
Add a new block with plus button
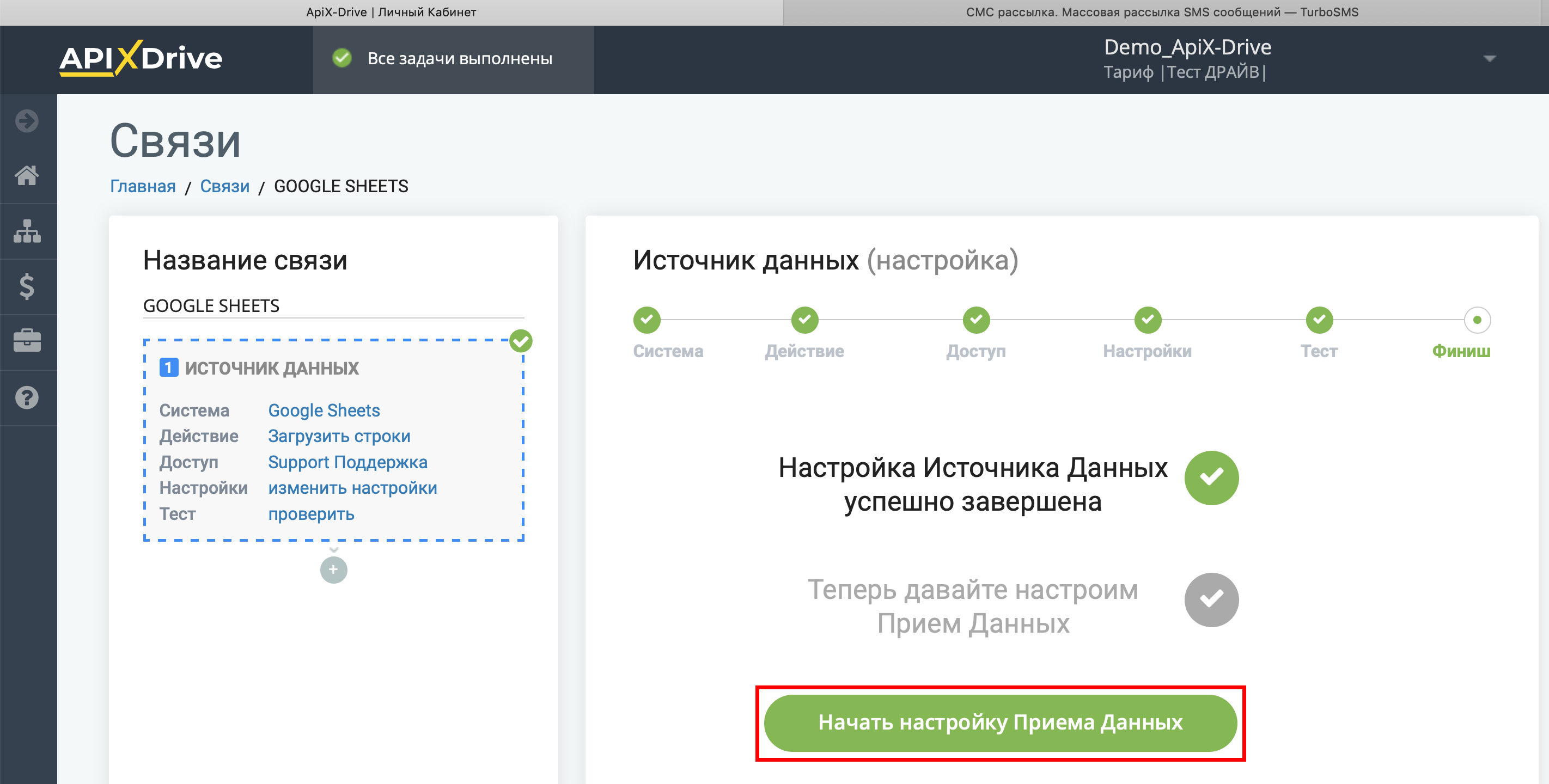point(334,569)
